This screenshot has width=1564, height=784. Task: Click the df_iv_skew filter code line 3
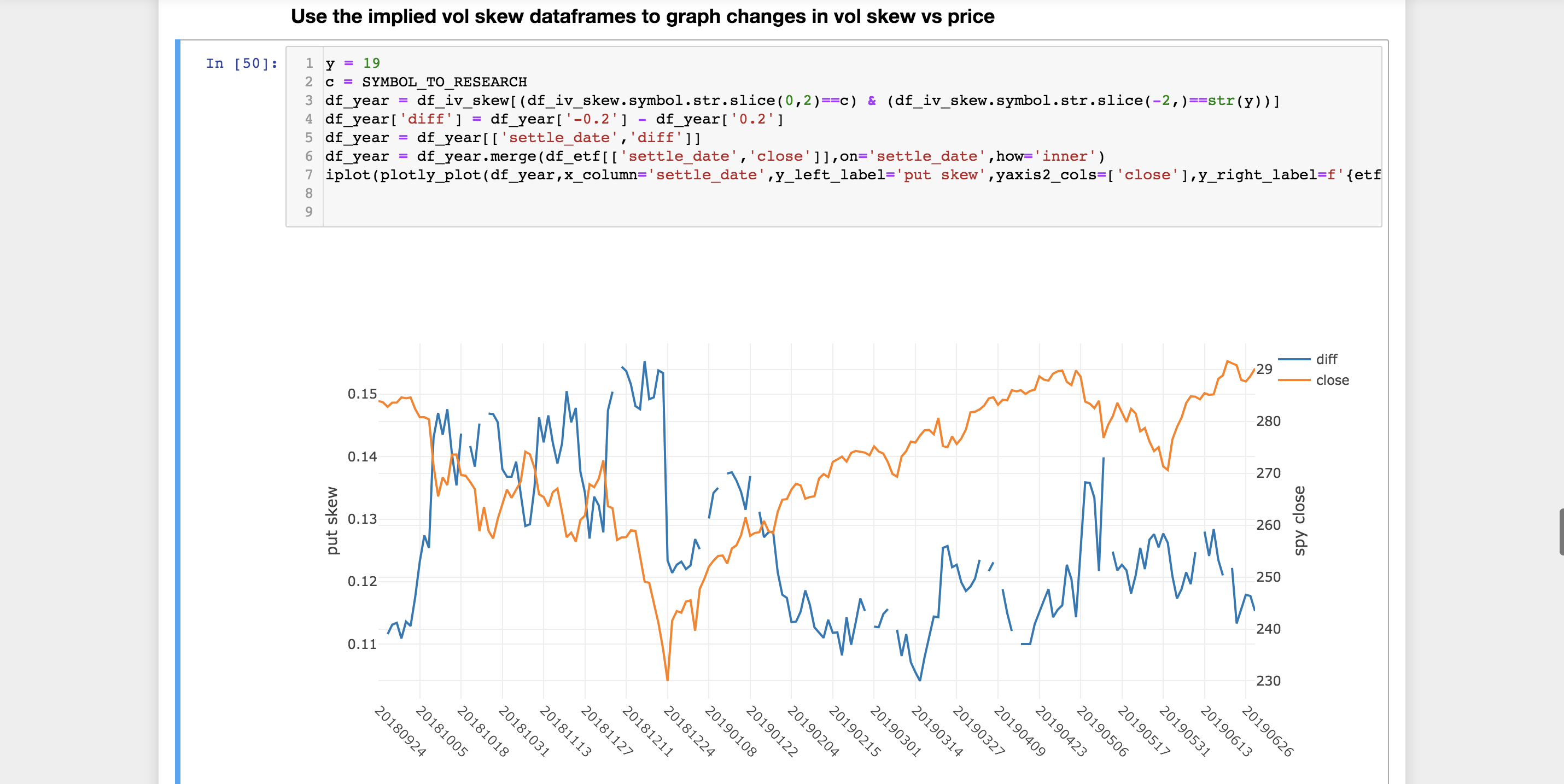pos(802,101)
